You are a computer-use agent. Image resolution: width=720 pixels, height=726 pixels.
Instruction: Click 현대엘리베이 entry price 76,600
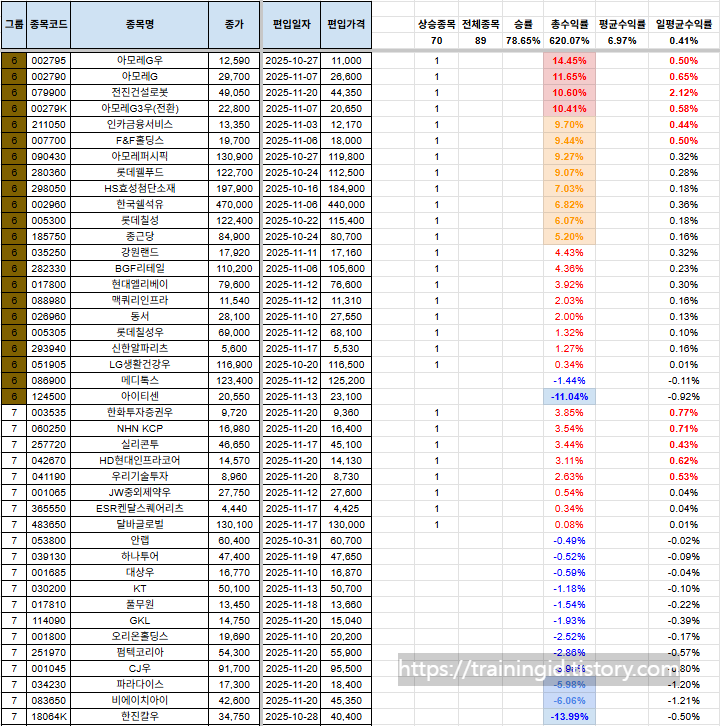(x=346, y=285)
